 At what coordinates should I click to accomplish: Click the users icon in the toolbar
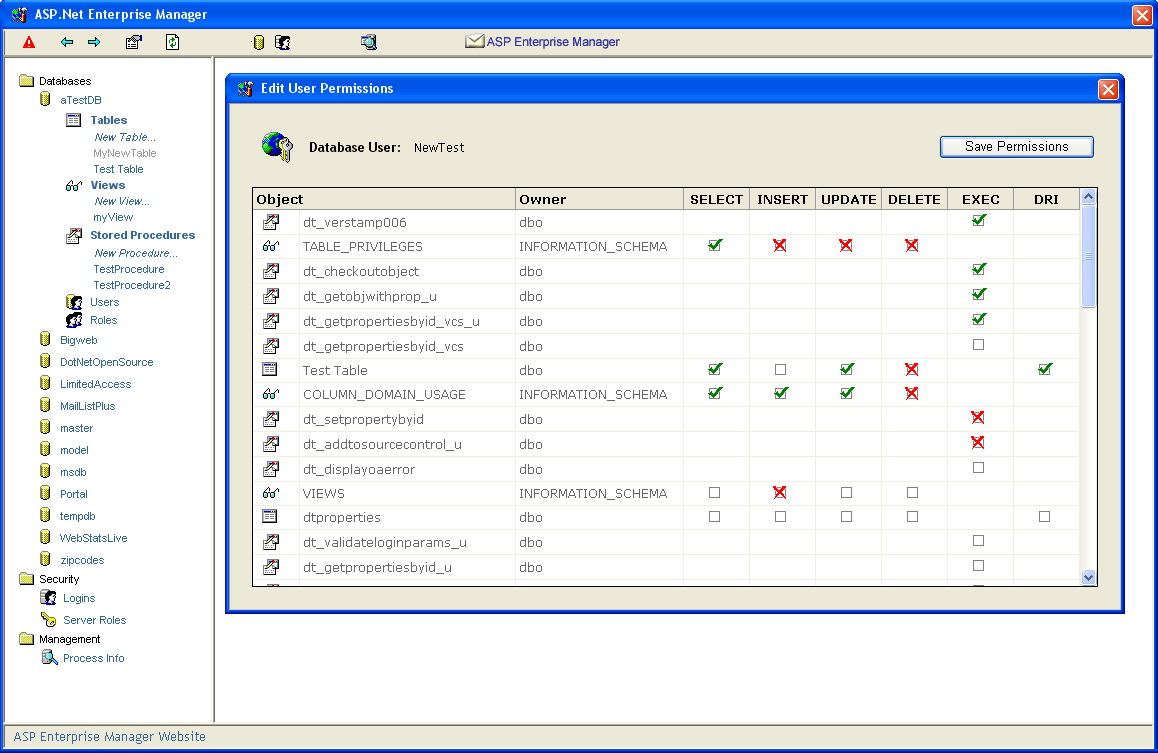coord(283,42)
